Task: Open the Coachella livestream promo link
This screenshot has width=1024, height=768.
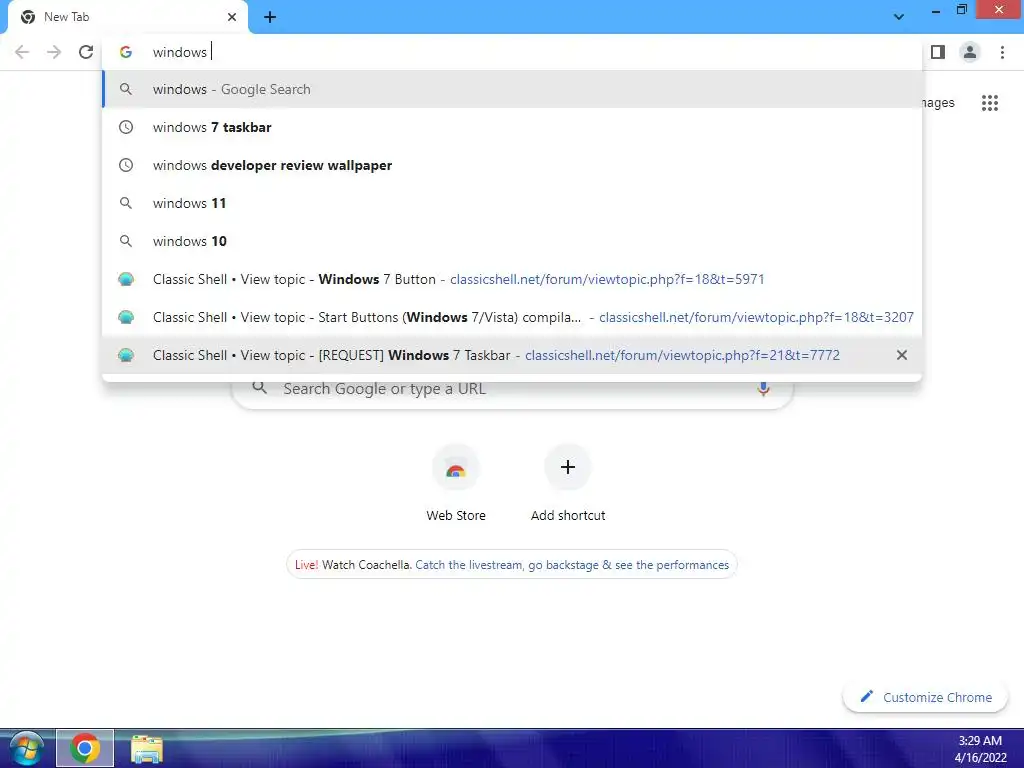Action: click(x=572, y=565)
